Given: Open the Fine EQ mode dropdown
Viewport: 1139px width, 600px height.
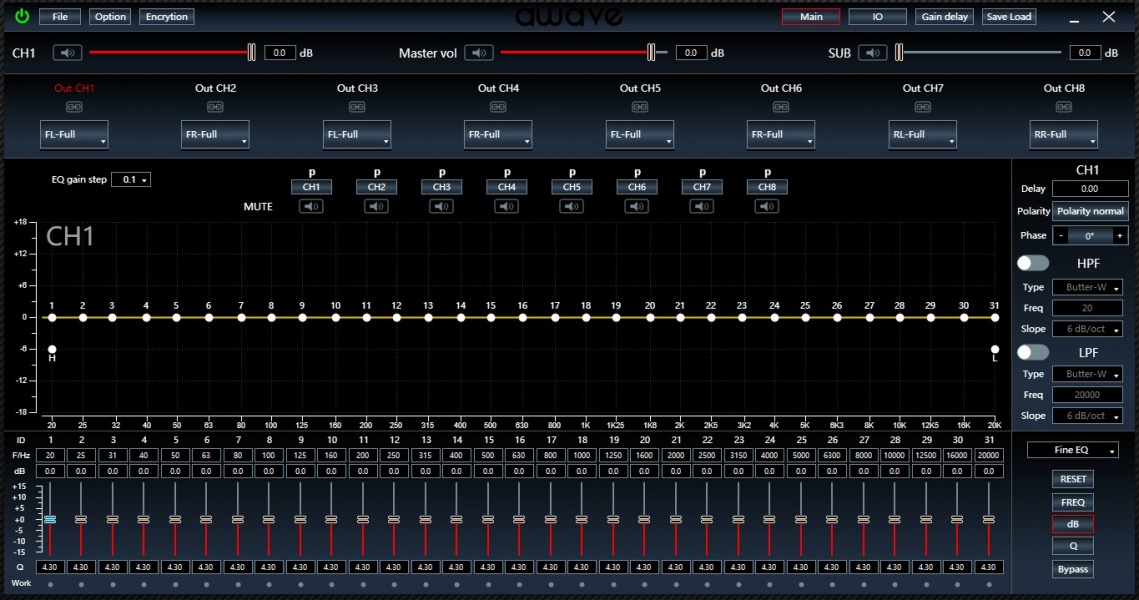Looking at the screenshot, I should coord(1072,451).
